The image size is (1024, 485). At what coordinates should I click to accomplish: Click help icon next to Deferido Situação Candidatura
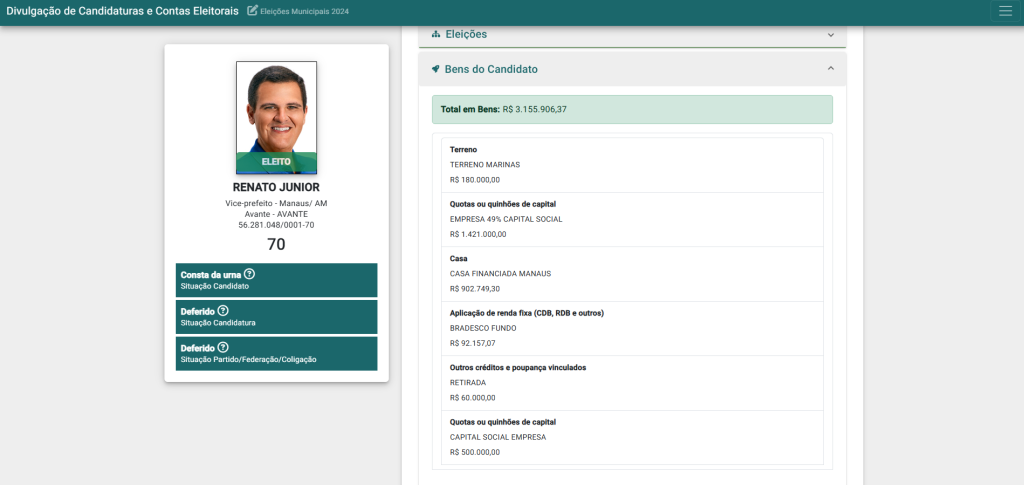(x=223, y=311)
